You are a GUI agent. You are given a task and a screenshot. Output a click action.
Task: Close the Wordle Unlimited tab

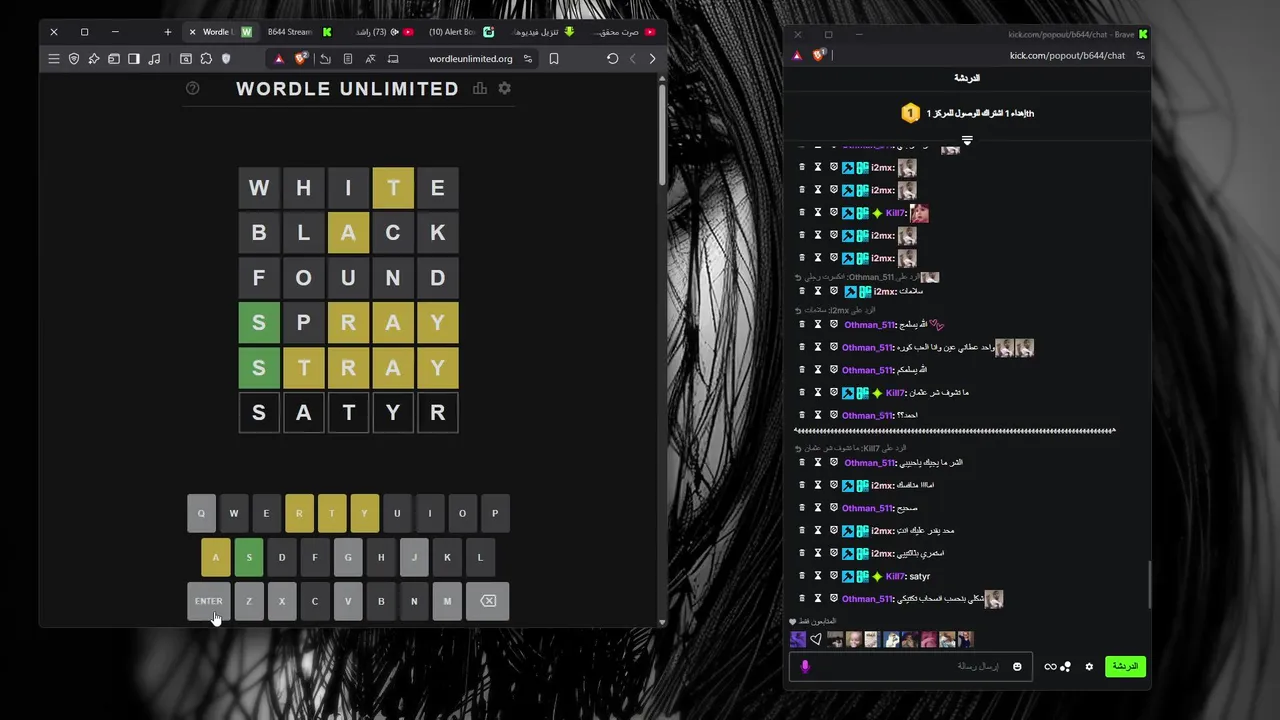point(192,32)
